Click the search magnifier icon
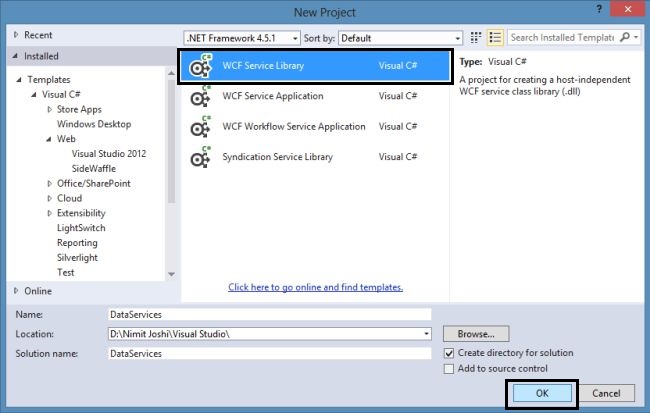This screenshot has width=650, height=413. coord(624,37)
